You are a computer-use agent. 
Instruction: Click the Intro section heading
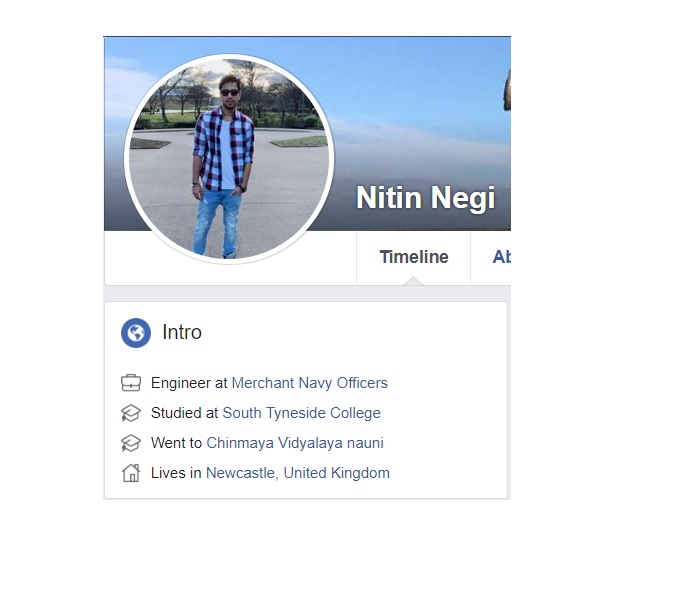[182, 332]
